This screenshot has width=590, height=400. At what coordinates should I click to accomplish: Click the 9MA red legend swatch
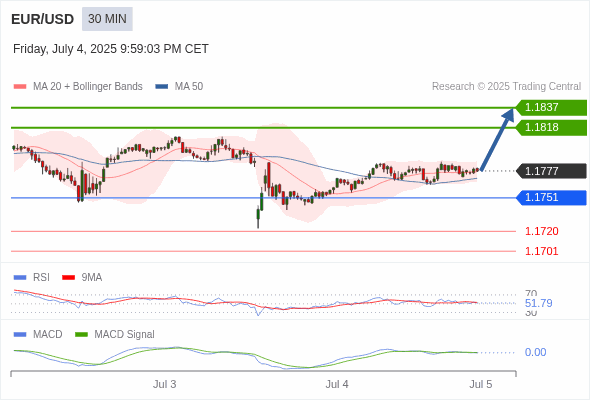68,278
